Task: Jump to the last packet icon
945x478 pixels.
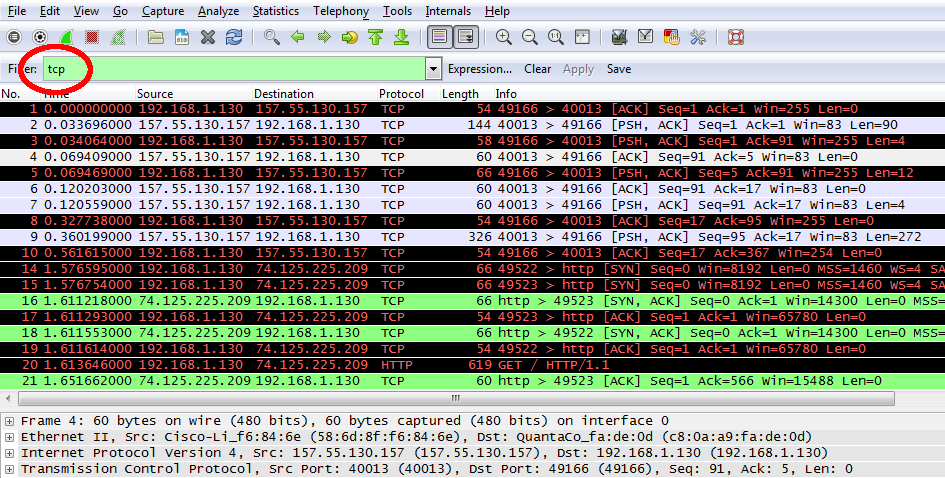Action: coord(401,37)
